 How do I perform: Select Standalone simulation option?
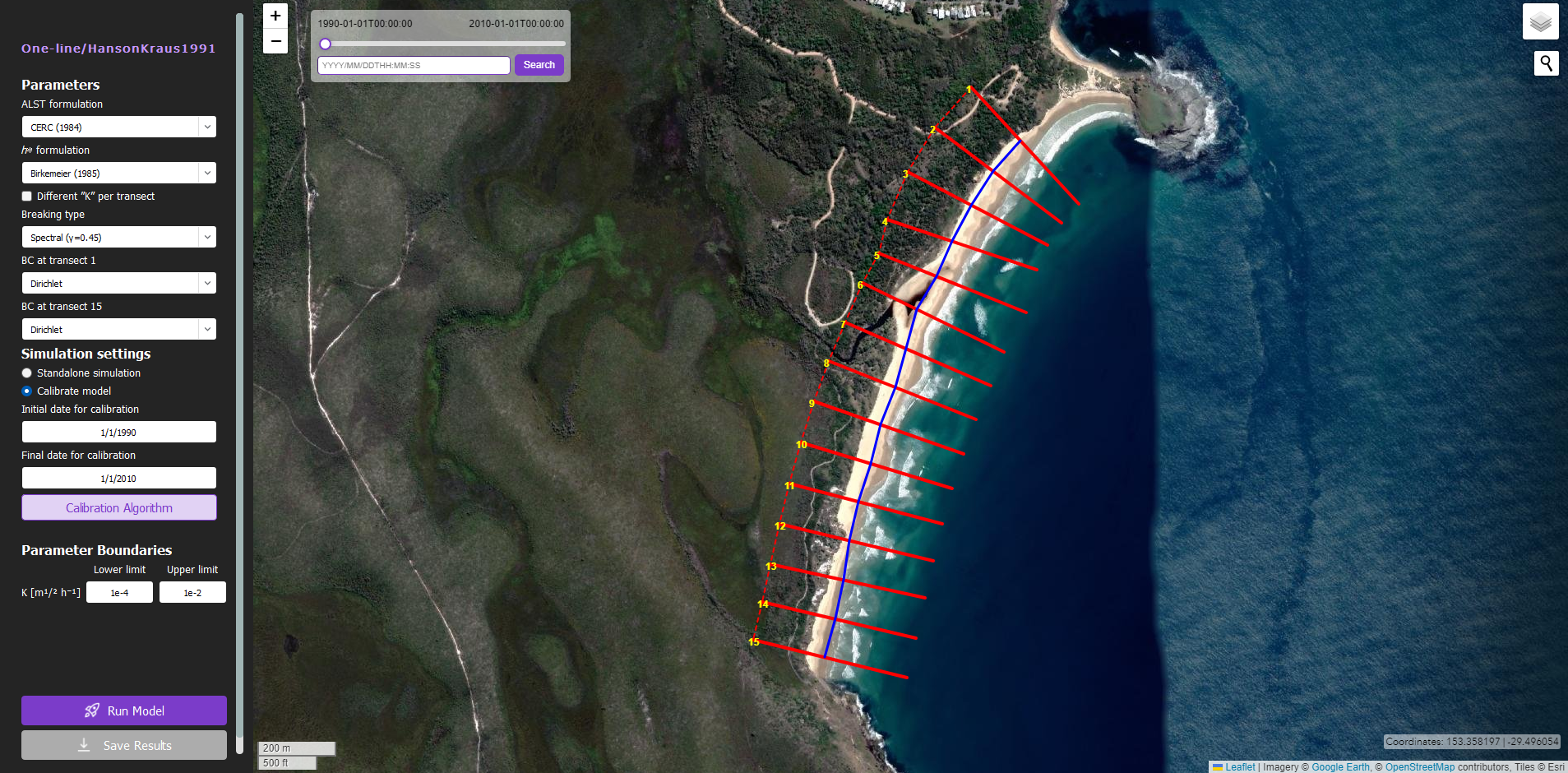coord(27,373)
